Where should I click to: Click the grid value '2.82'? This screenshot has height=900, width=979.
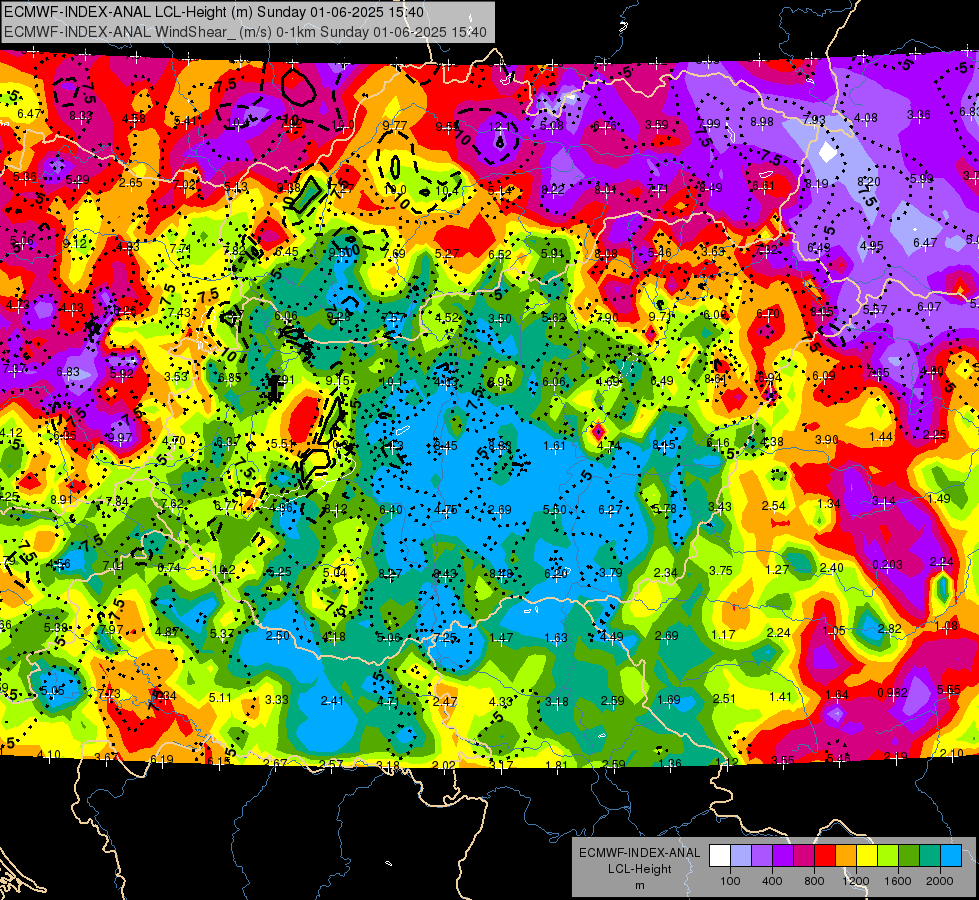[889, 628]
